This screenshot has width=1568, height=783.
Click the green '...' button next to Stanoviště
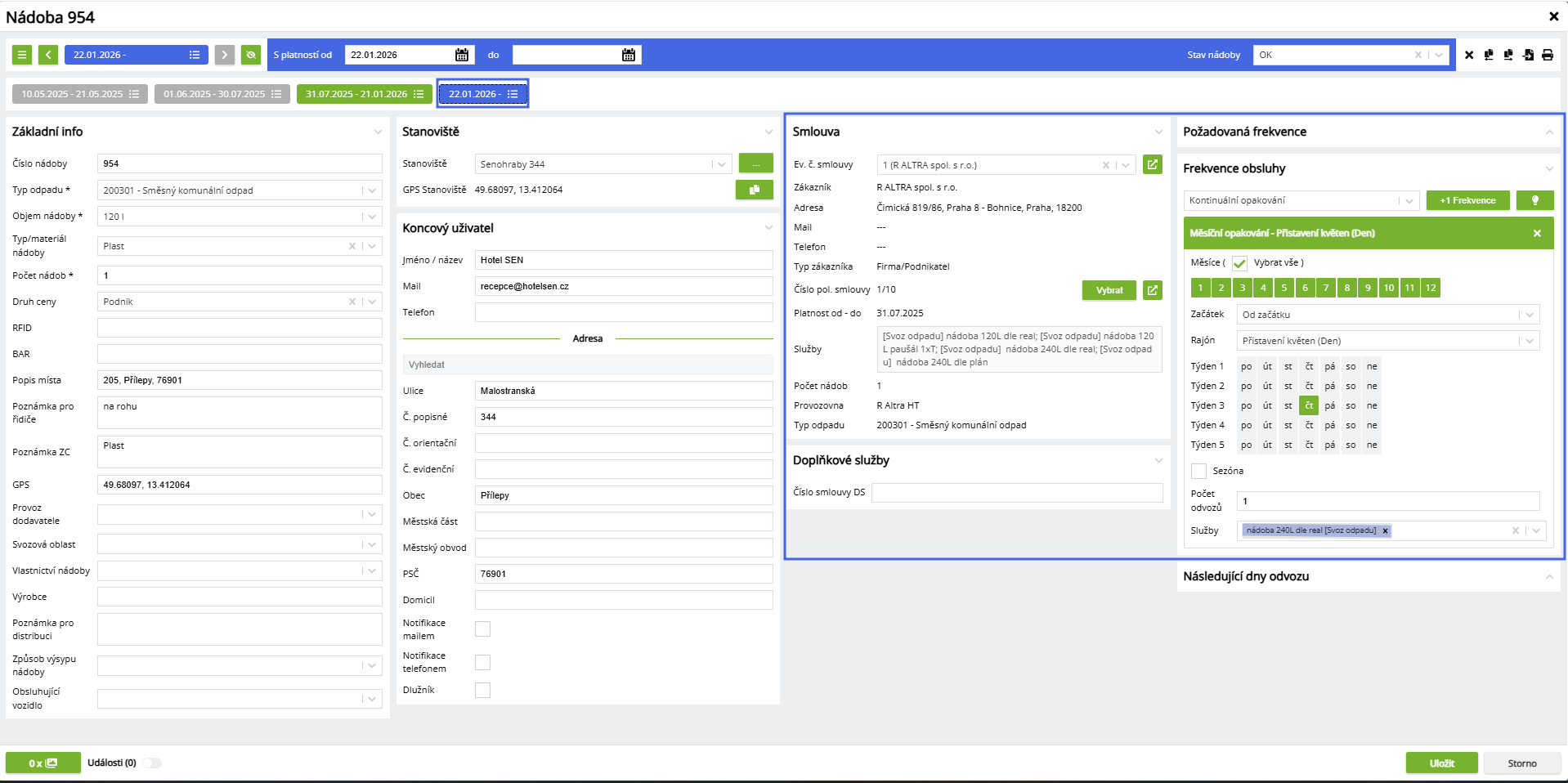pos(756,163)
